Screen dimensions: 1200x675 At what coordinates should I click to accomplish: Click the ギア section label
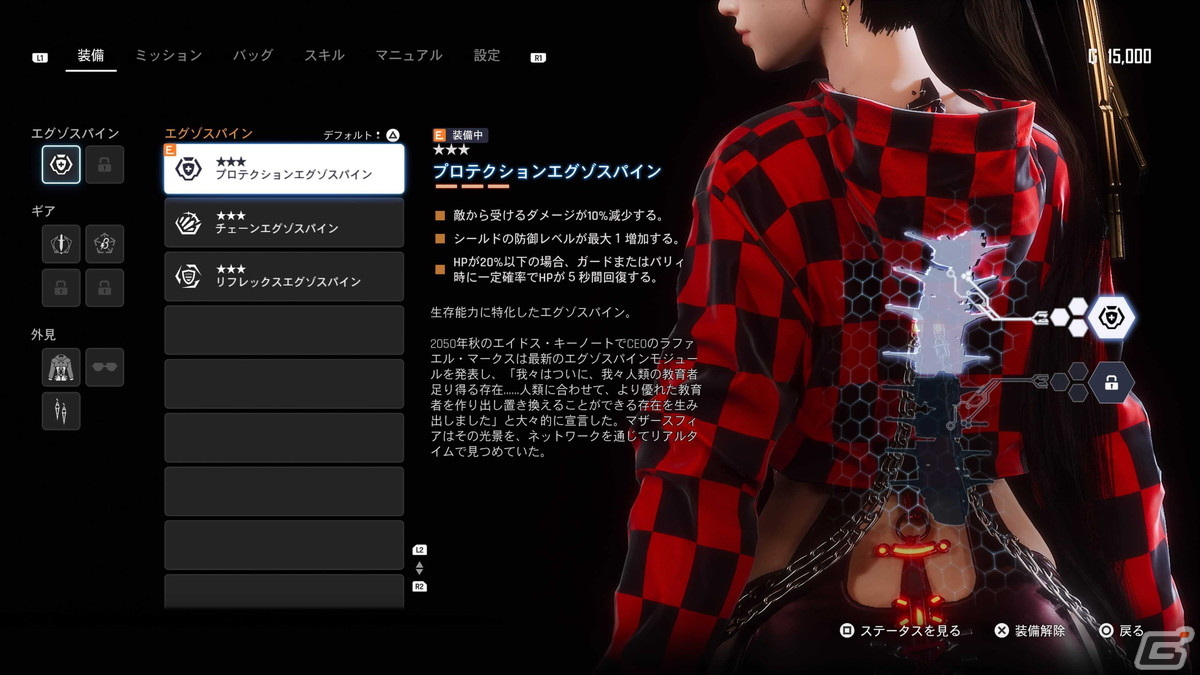pyautogui.click(x=44, y=211)
